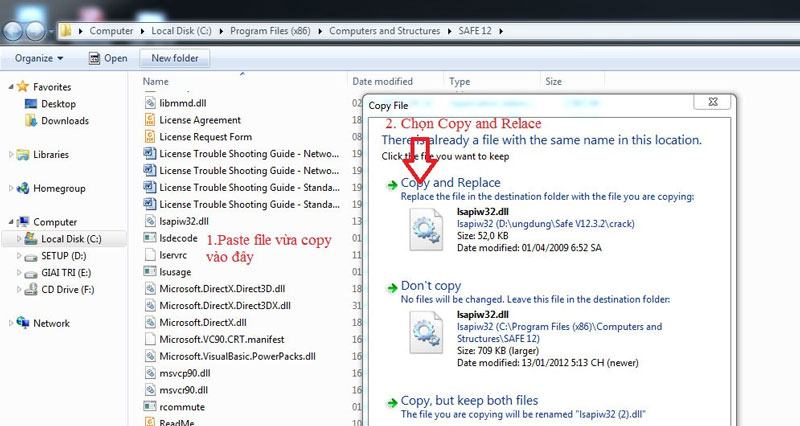
Task: Expand the Network tree node
Action: pos(11,323)
